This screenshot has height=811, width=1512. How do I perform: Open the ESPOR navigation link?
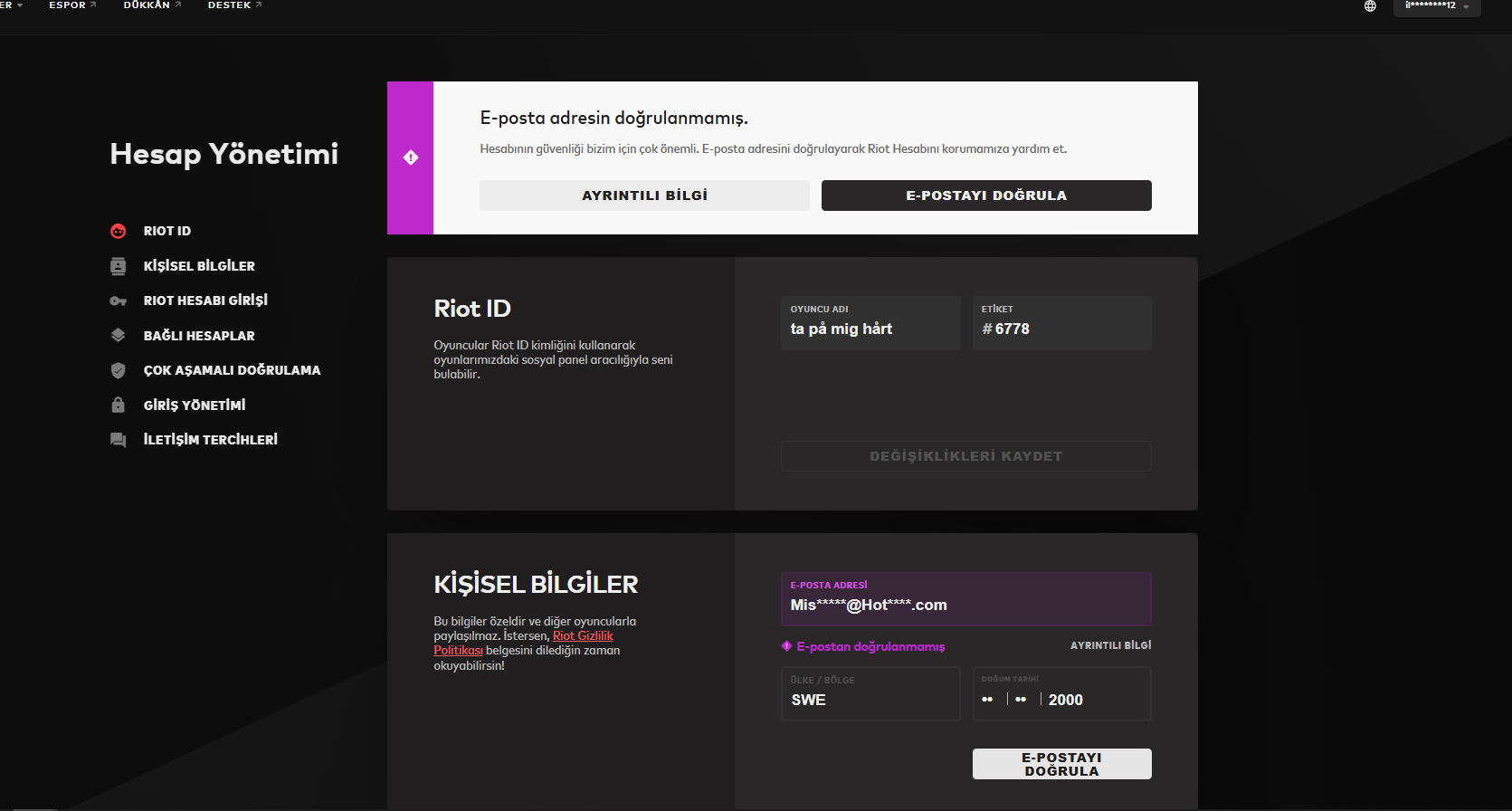point(72,5)
